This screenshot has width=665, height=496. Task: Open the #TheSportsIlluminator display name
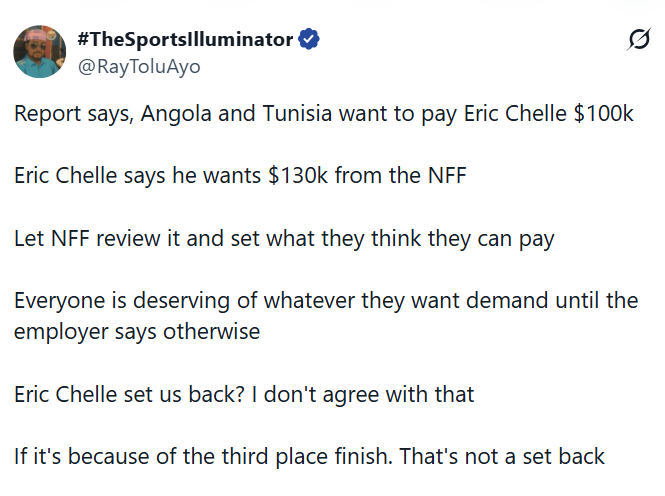(185, 40)
